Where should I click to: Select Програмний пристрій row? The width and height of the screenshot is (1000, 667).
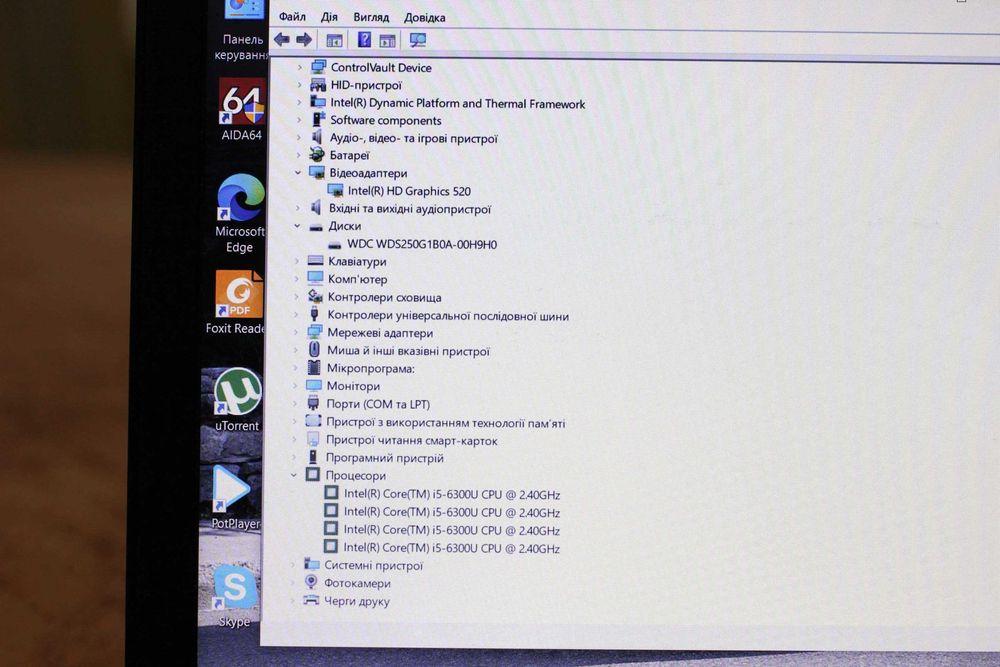point(385,458)
